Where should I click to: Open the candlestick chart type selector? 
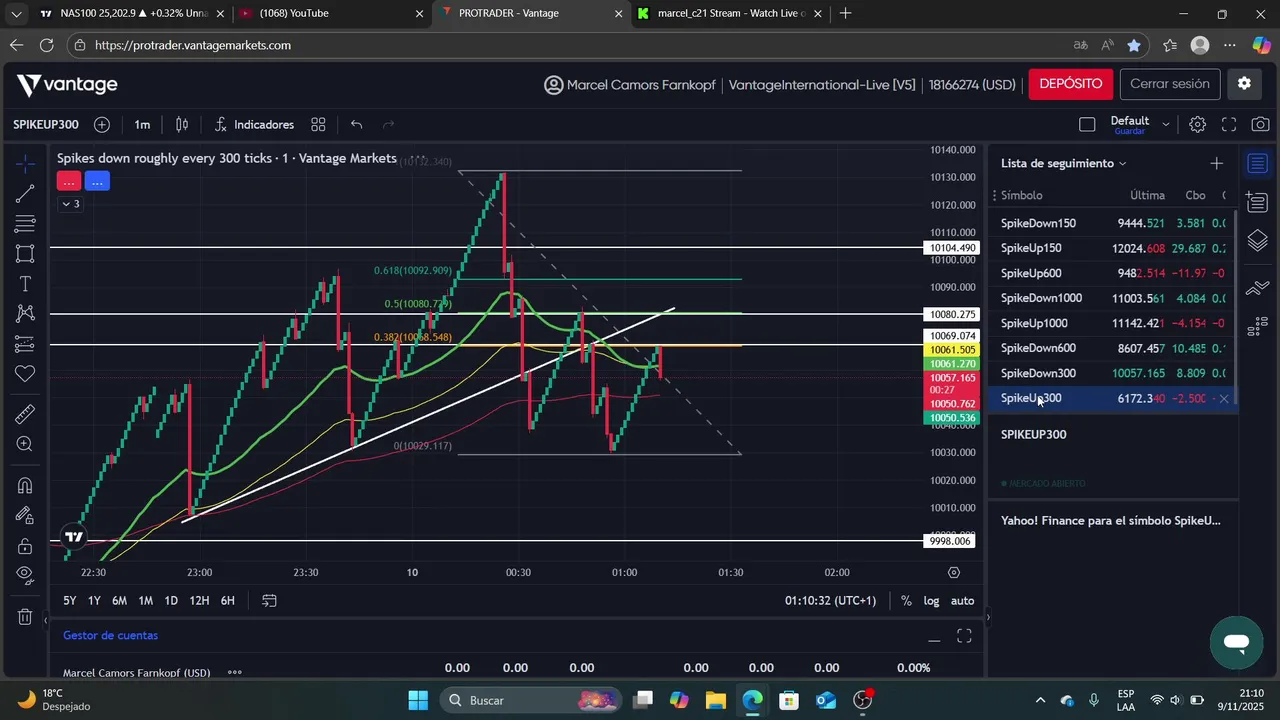click(182, 125)
